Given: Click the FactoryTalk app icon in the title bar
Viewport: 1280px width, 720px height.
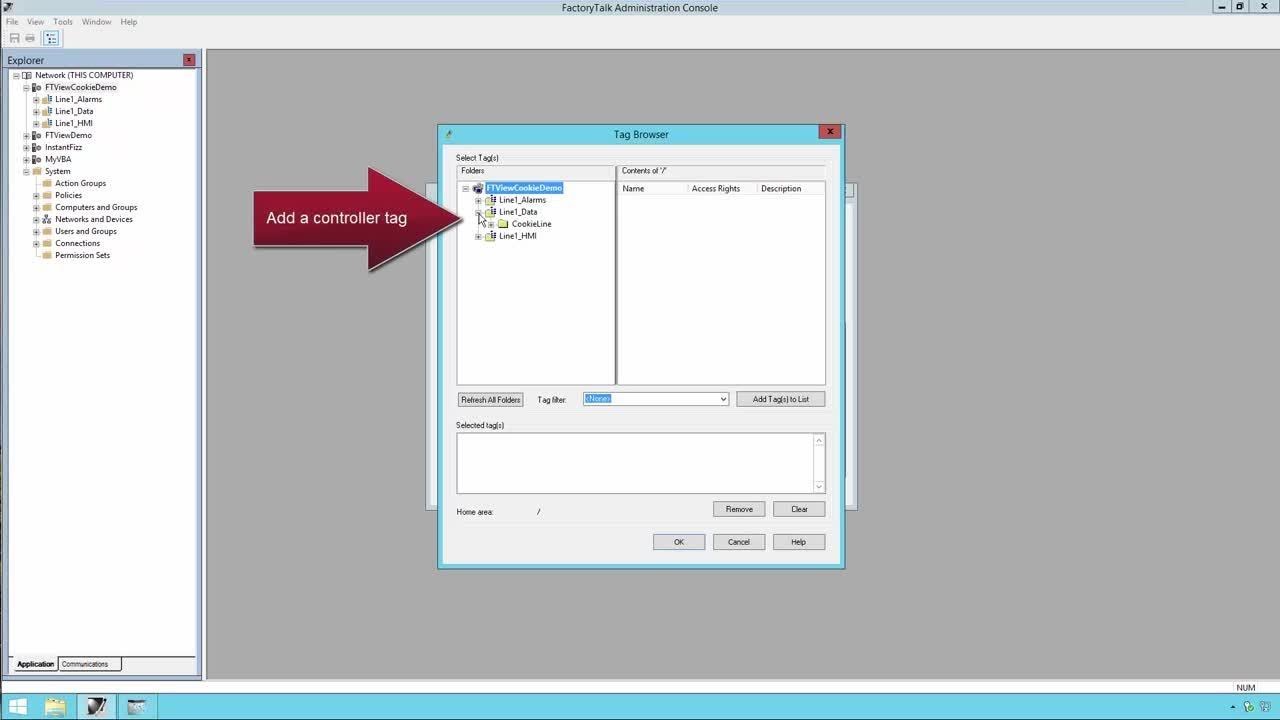Looking at the screenshot, I should pyautogui.click(x=8, y=7).
